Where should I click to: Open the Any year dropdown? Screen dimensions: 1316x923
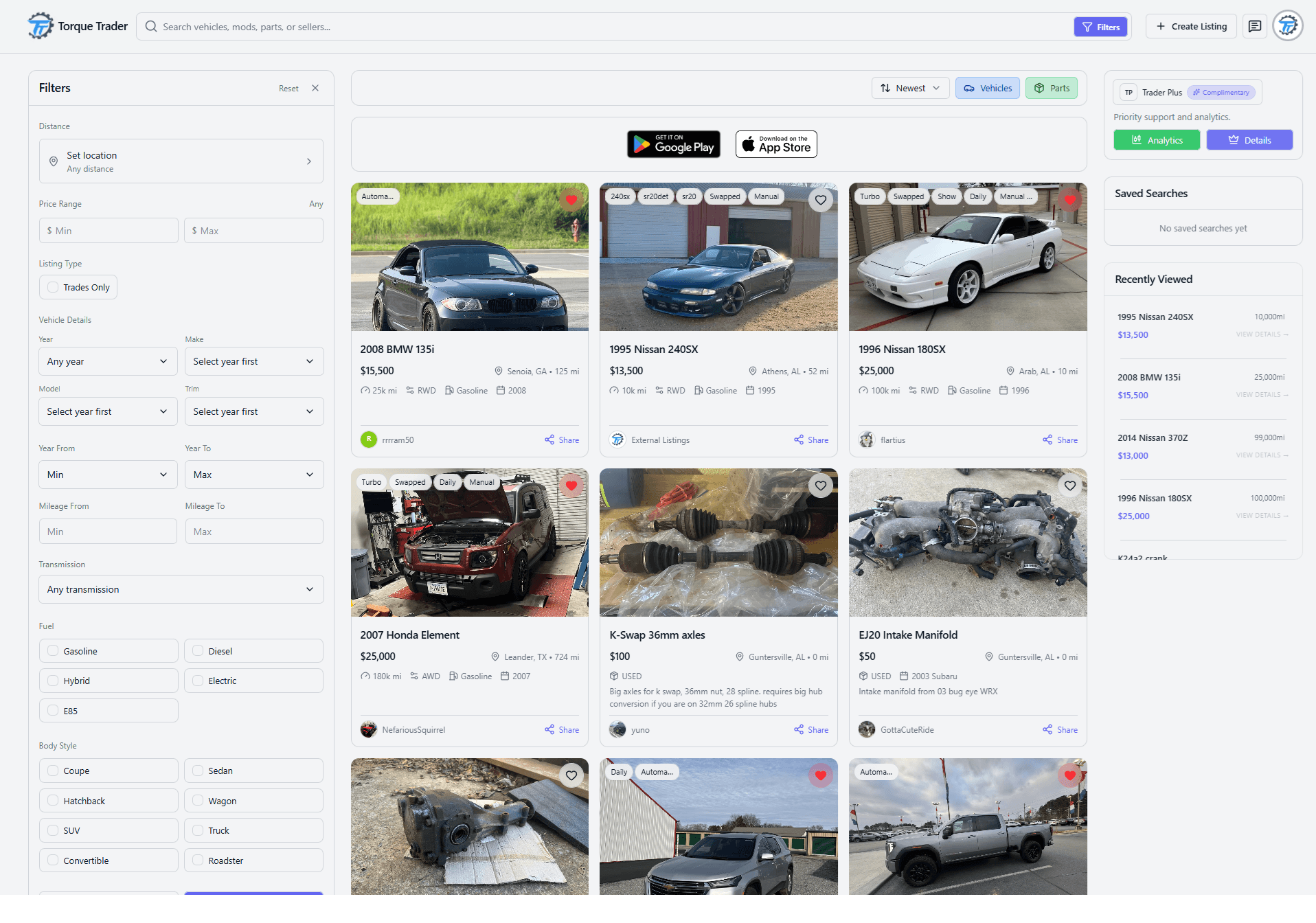pyautogui.click(x=107, y=361)
